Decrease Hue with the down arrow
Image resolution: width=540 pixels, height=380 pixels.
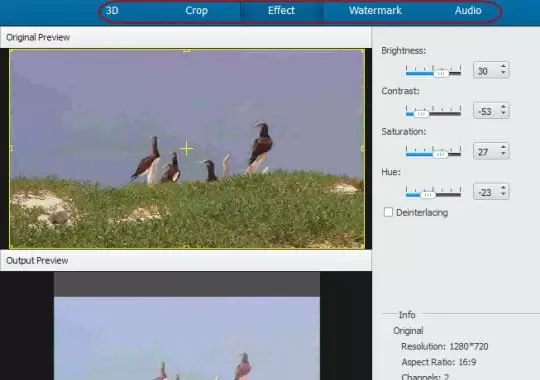click(x=503, y=194)
